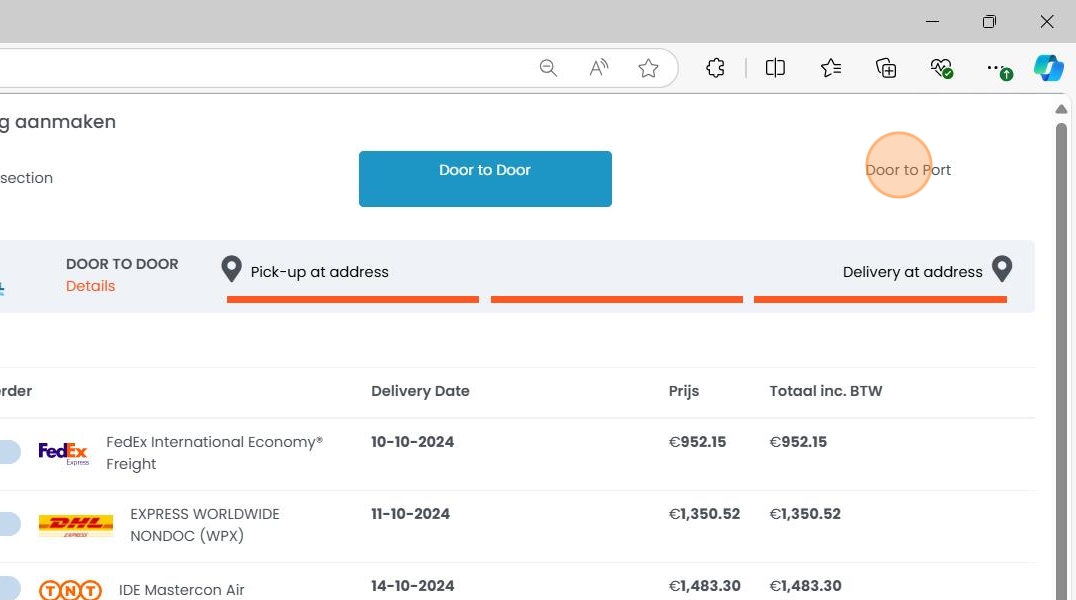This screenshot has width=1076, height=600.
Task: Open the Read aloud icon
Action: pyautogui.click(x=598, y=68)
